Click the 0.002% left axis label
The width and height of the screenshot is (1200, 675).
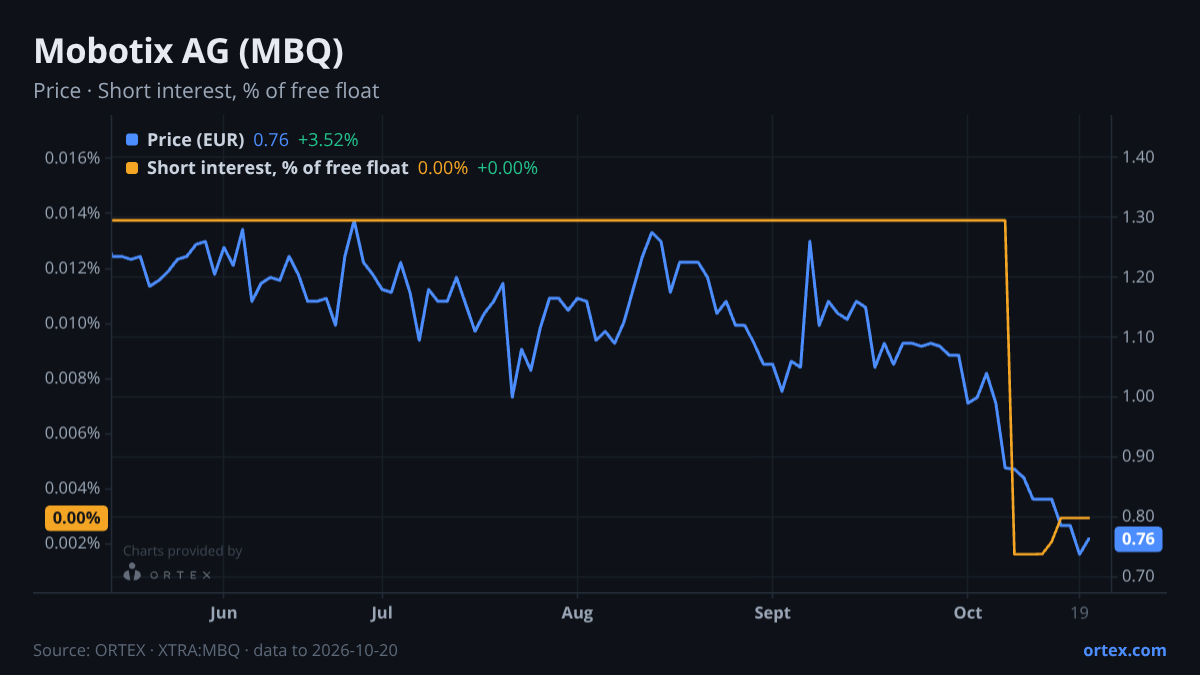coord(73,543)
